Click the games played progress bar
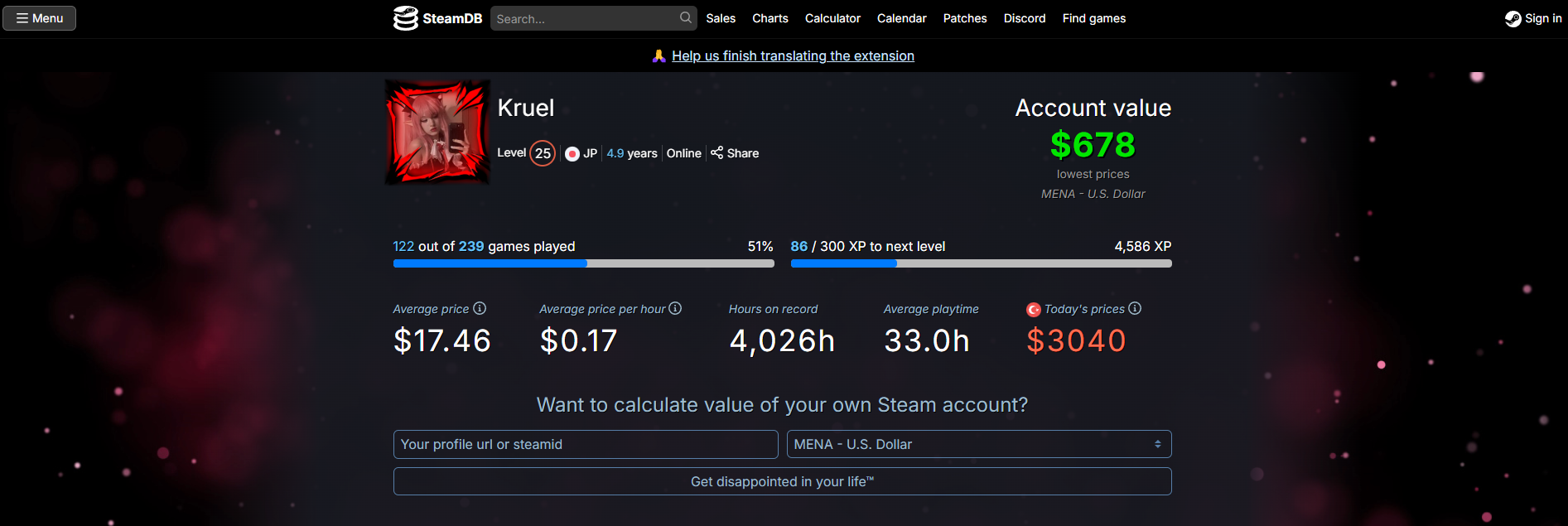The height and width of the screenshot is (526, 1568). pos(584,263)
